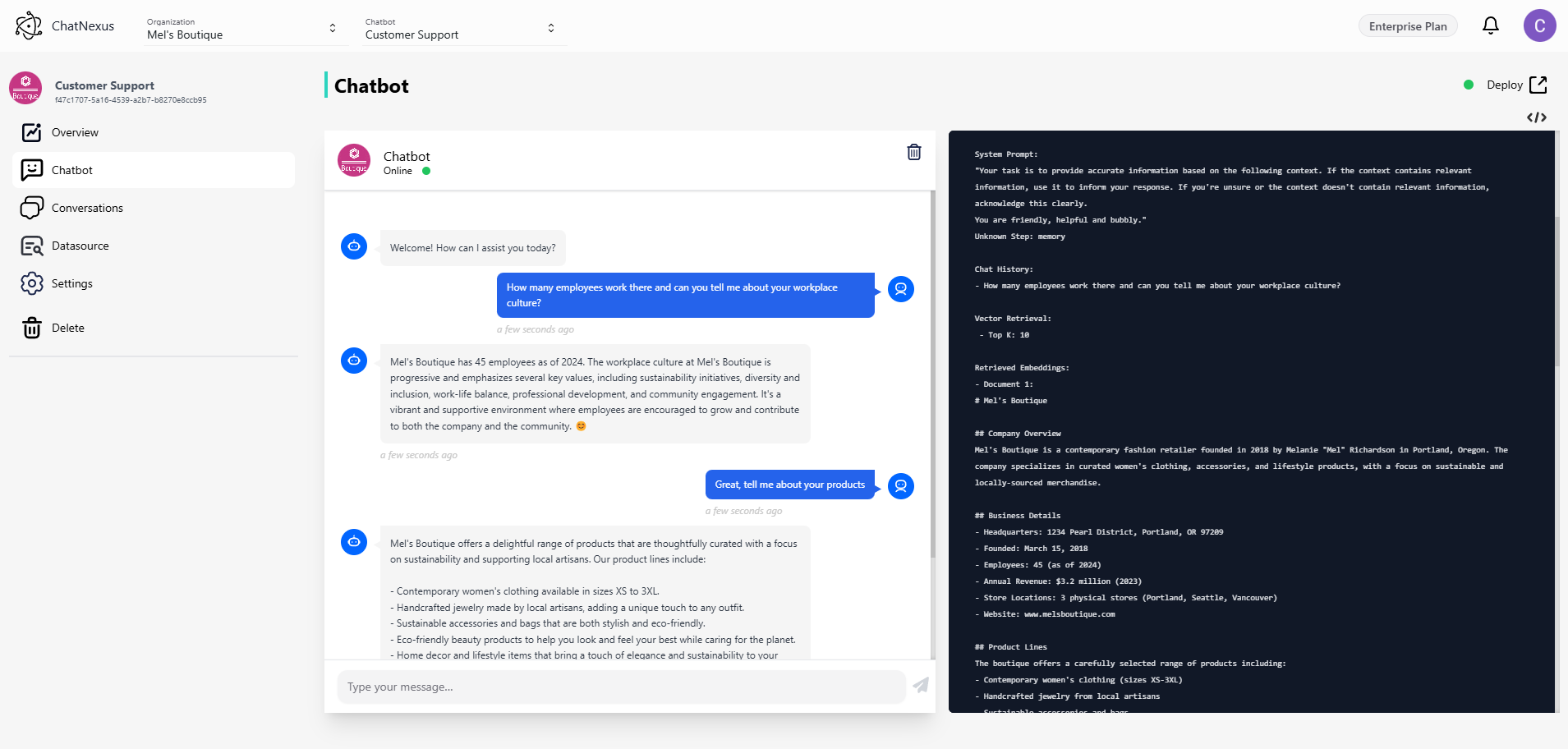This screenshot has height=749, width=1568.
Task: Click the Type your message input field
Action: [x=621, y=687]
